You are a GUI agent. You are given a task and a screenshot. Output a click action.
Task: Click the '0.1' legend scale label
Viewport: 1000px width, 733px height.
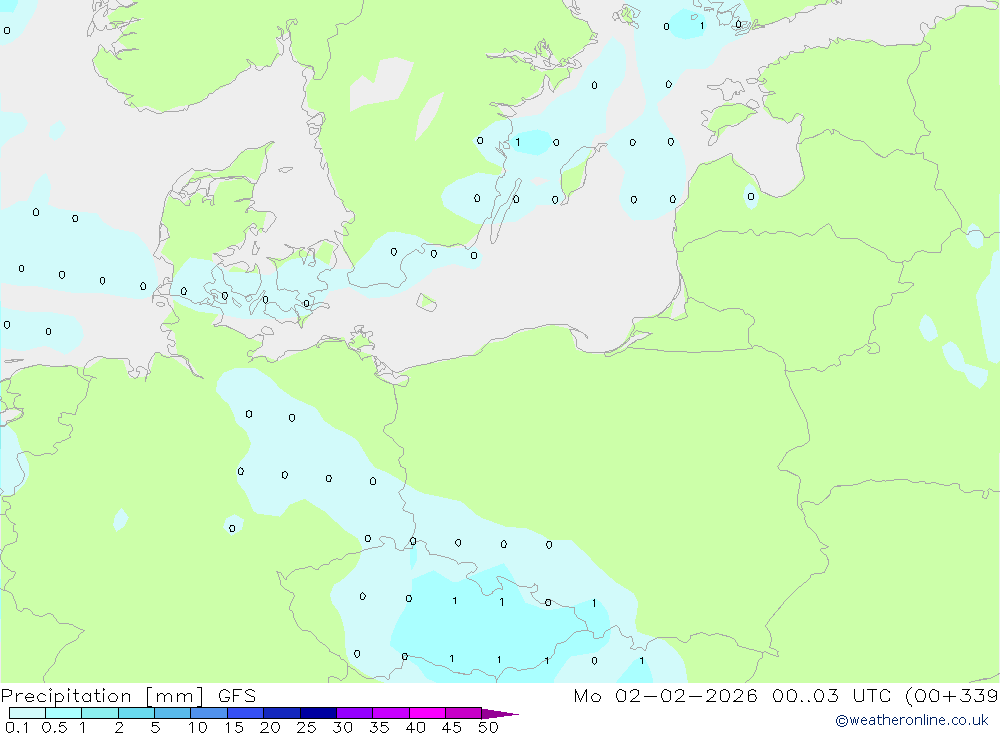(x=17, y=727)
